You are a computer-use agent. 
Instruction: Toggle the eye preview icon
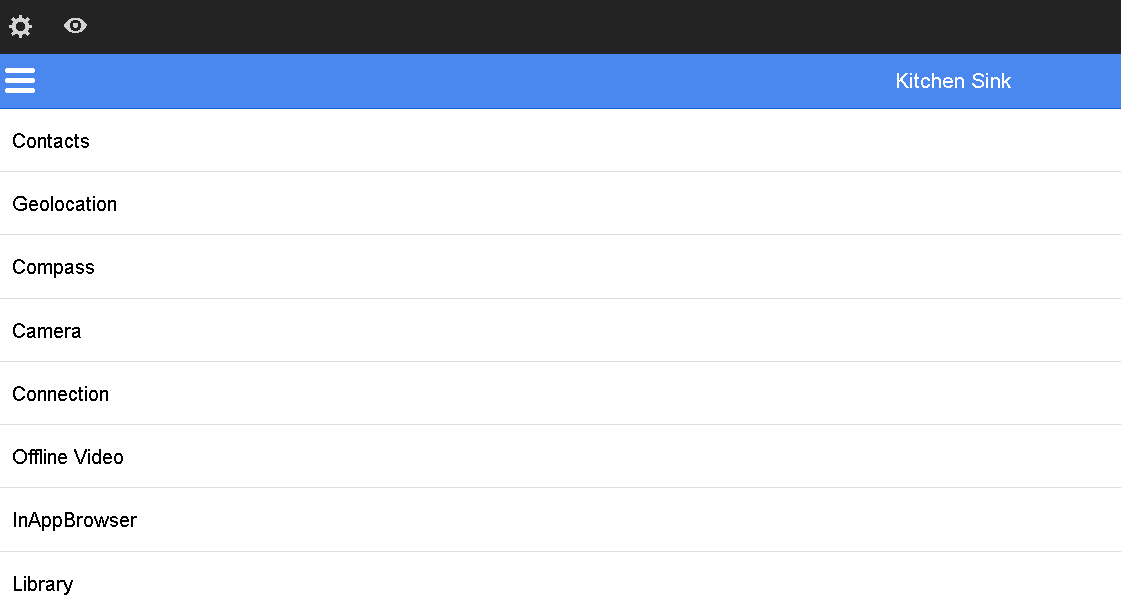click(x=75, y=26)
